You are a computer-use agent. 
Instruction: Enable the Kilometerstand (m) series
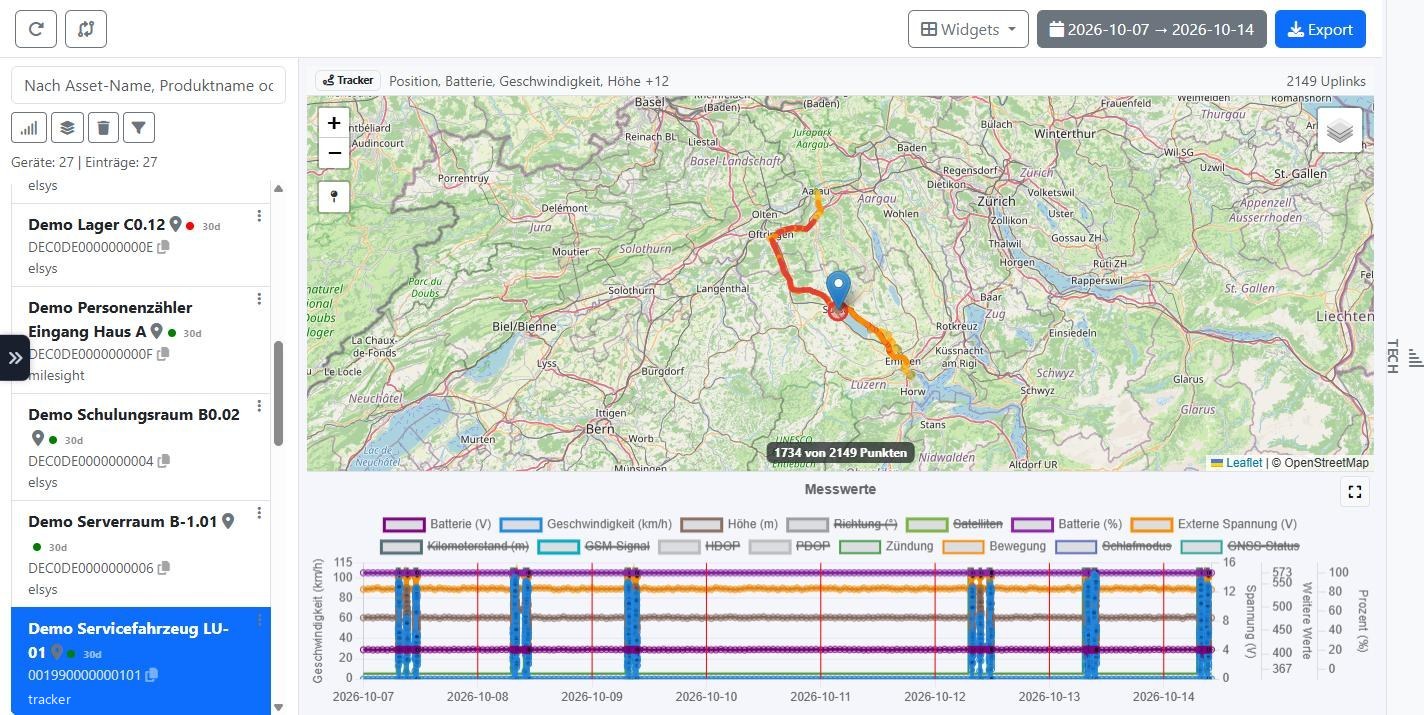tap(455, 546)
